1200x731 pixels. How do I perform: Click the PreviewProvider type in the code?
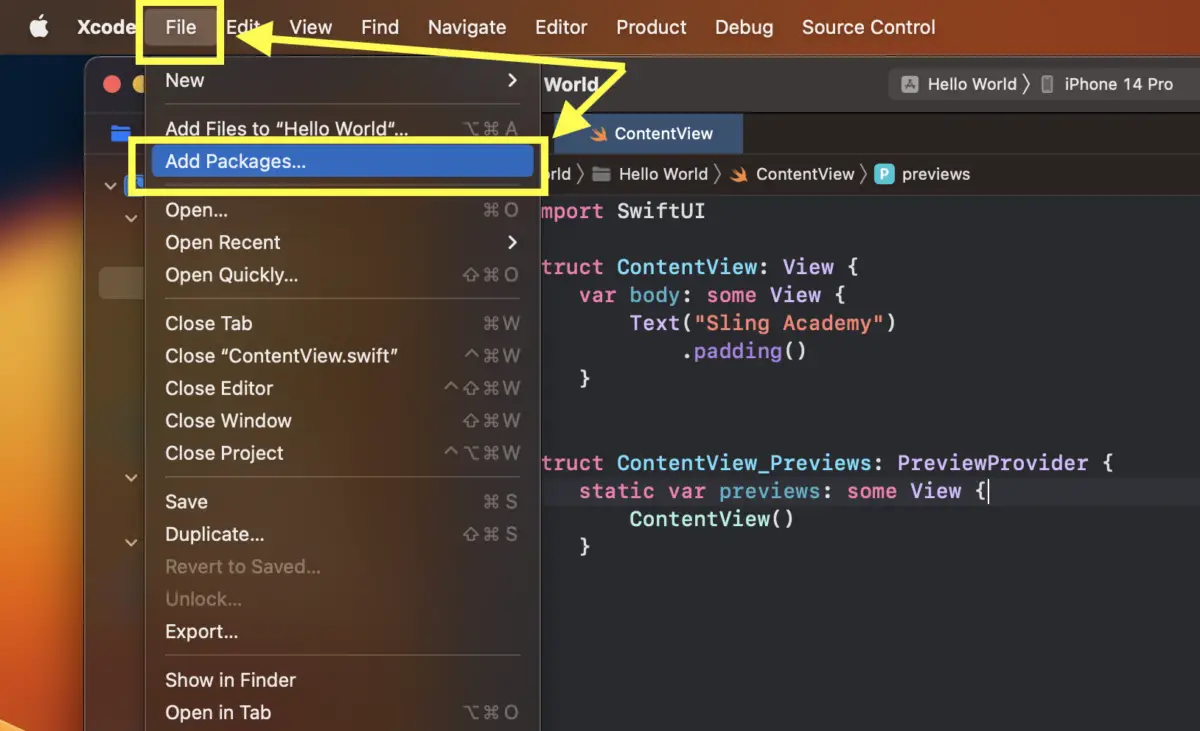coord(992,463)
